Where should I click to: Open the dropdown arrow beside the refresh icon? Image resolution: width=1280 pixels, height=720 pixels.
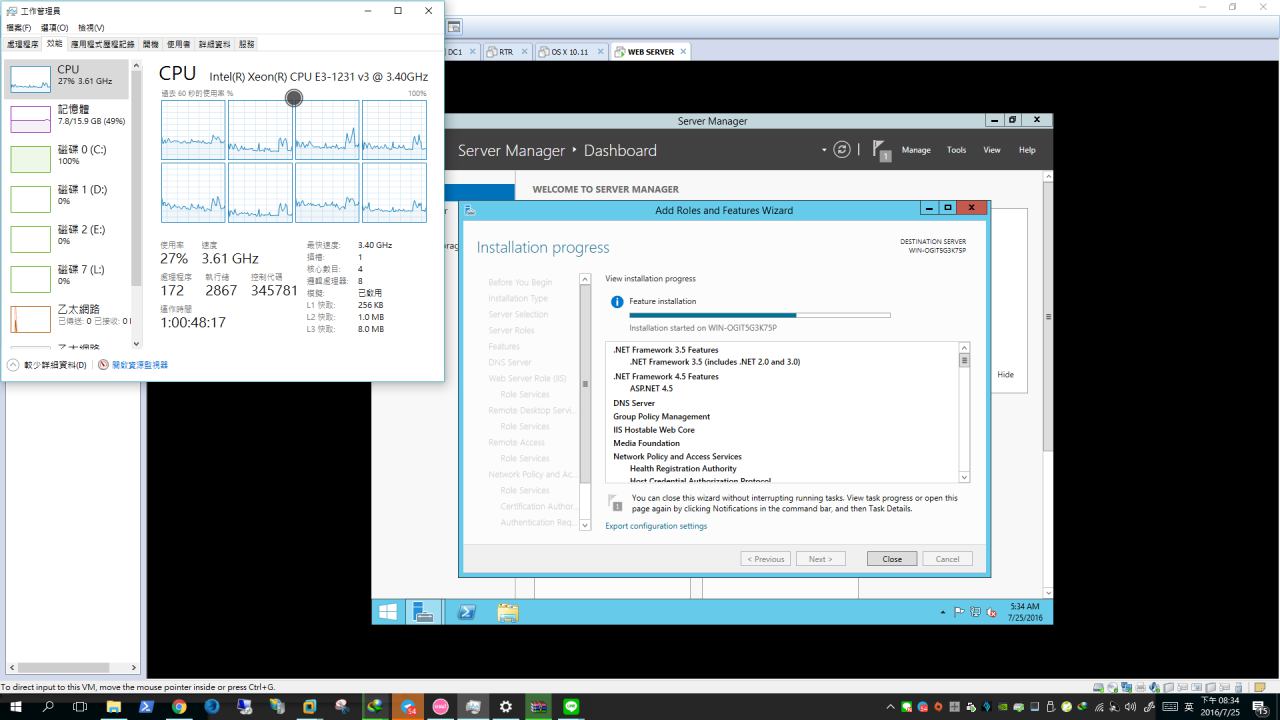coord(825,150)
